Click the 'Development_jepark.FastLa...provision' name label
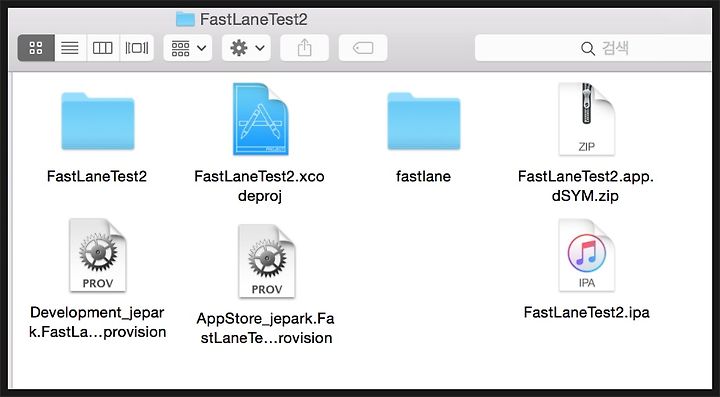 97,322
